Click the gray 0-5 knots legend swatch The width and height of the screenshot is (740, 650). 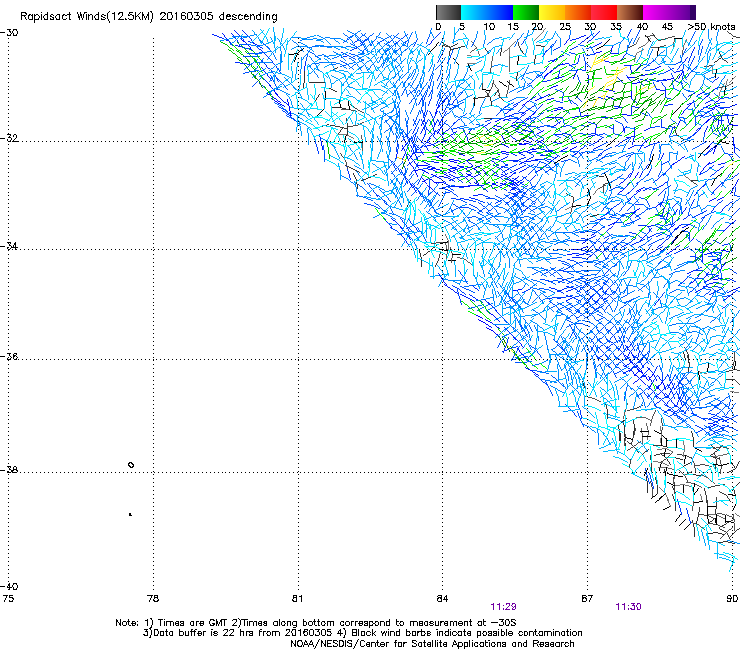(448, 12)
